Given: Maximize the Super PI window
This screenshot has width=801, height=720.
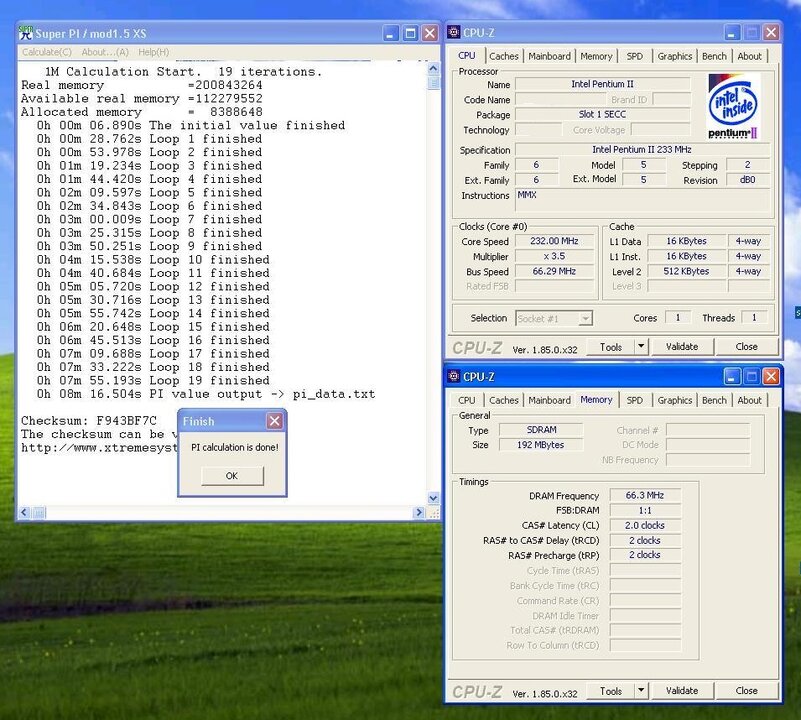Looking at the screenshot, I should 410,34.
